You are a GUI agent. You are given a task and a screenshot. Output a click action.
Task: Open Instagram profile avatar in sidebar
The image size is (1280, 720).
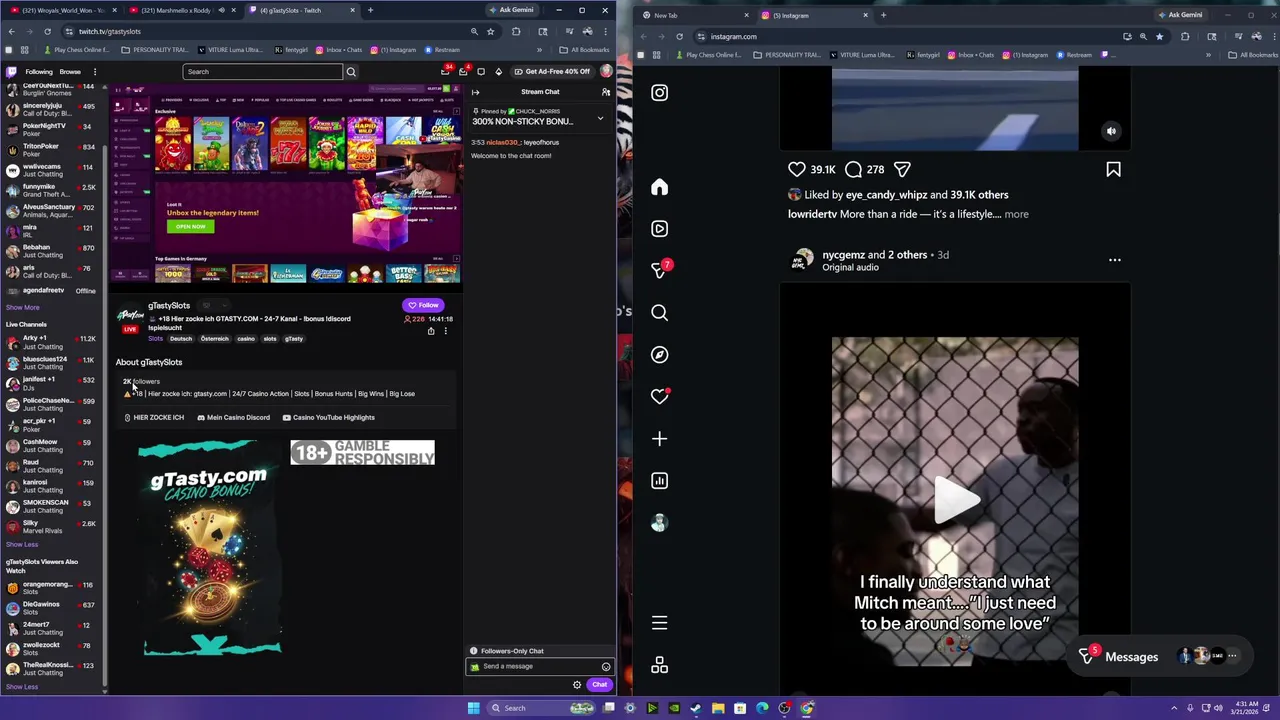coord(659,523)
